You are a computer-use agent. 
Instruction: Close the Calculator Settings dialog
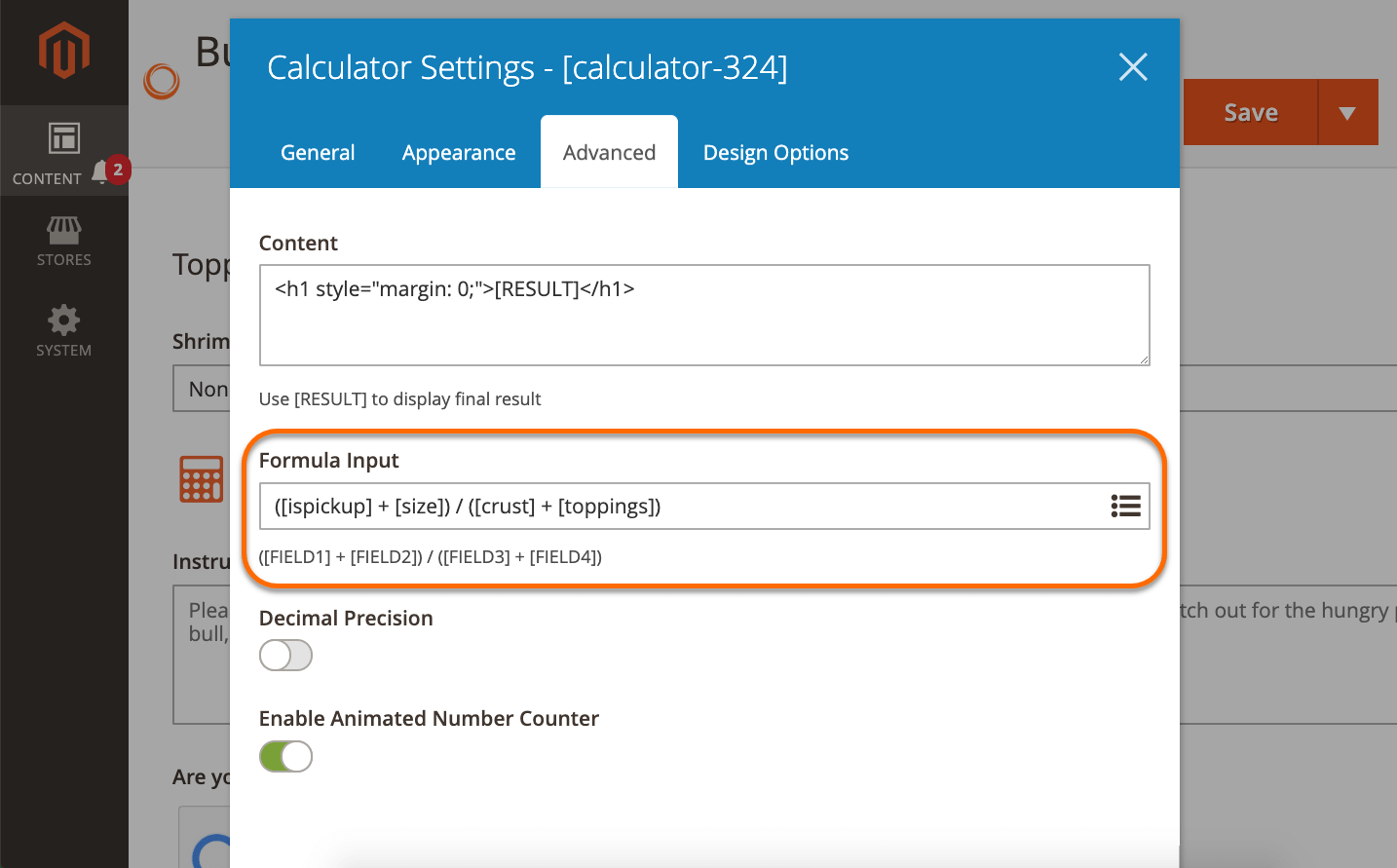pos(1133,67)
